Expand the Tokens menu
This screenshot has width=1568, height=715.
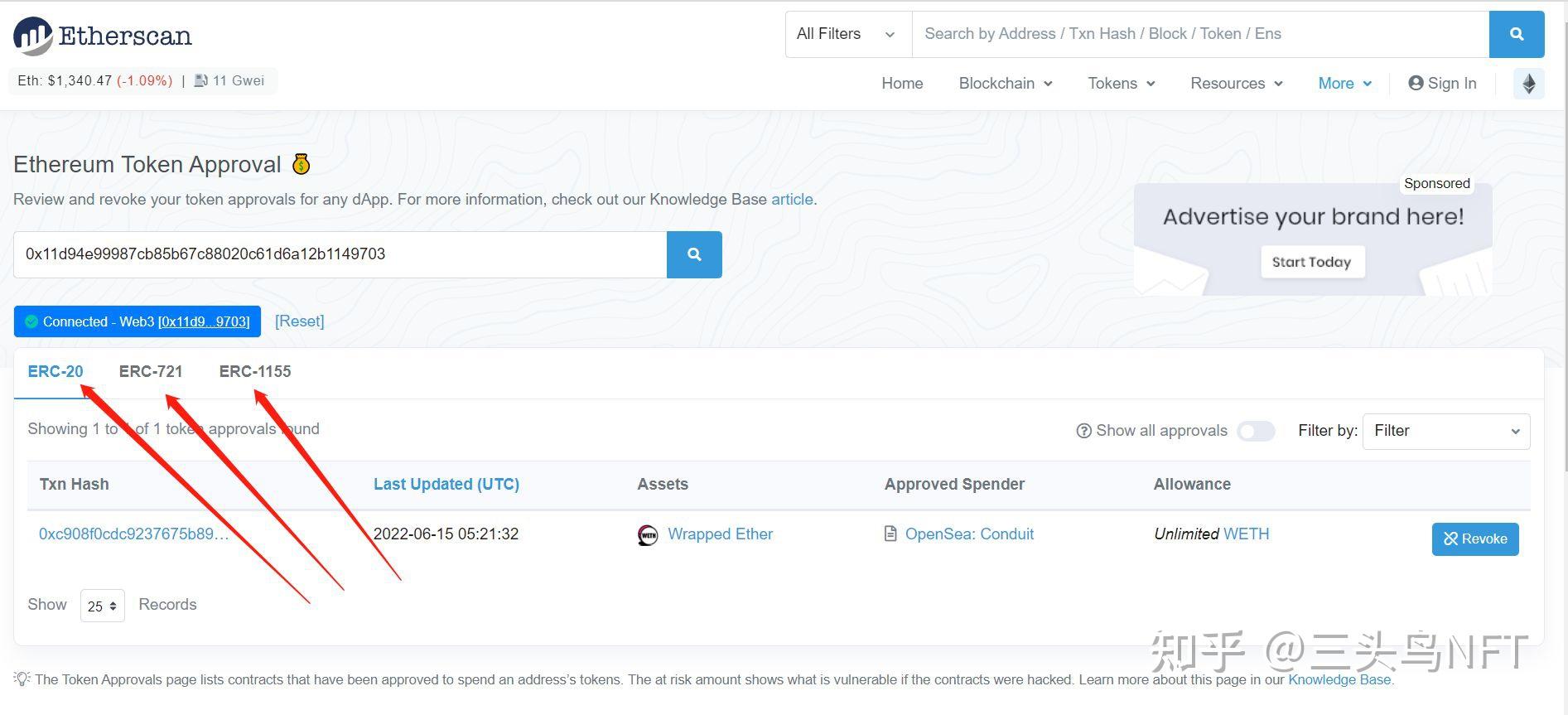1122,84
